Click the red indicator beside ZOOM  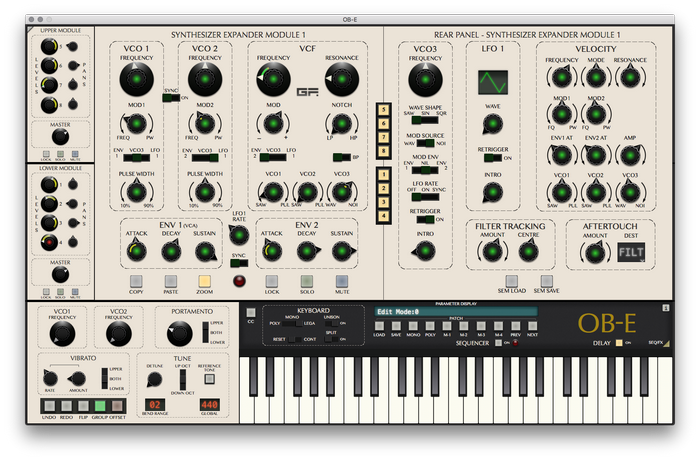[239, 281]
